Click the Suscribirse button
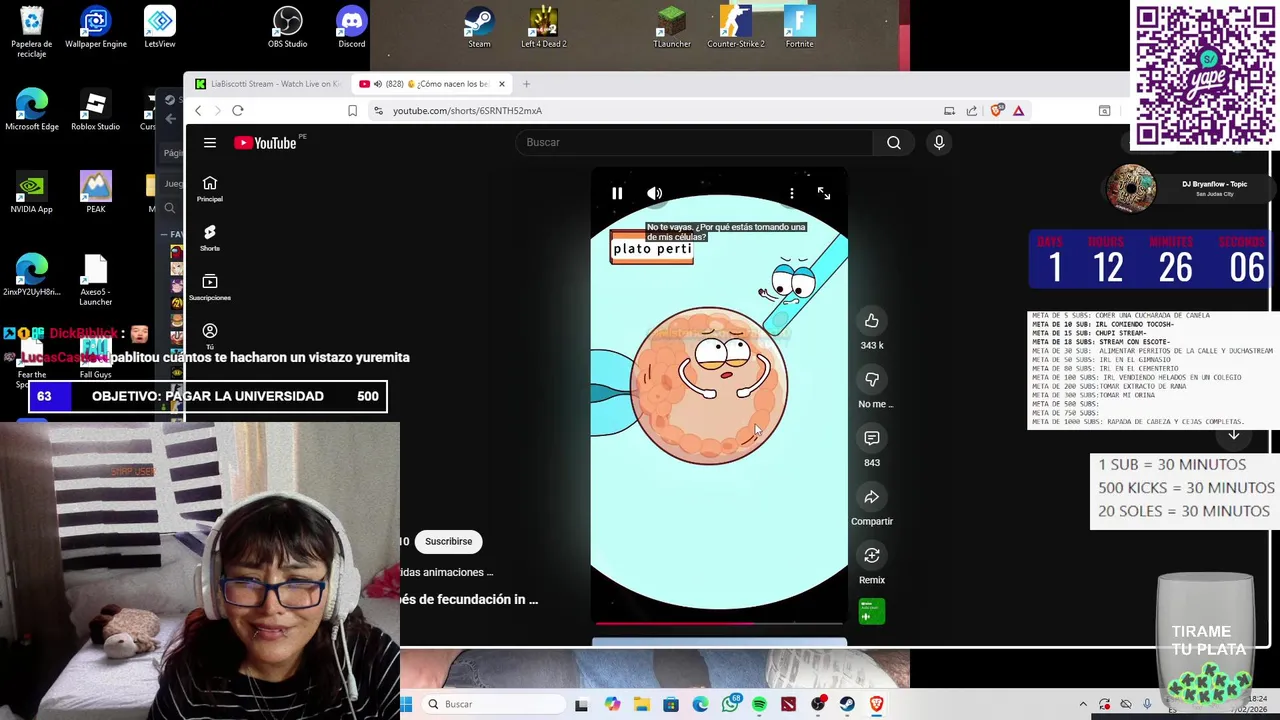Screen dimensions: 1280x720 click(x=448, y=541)
